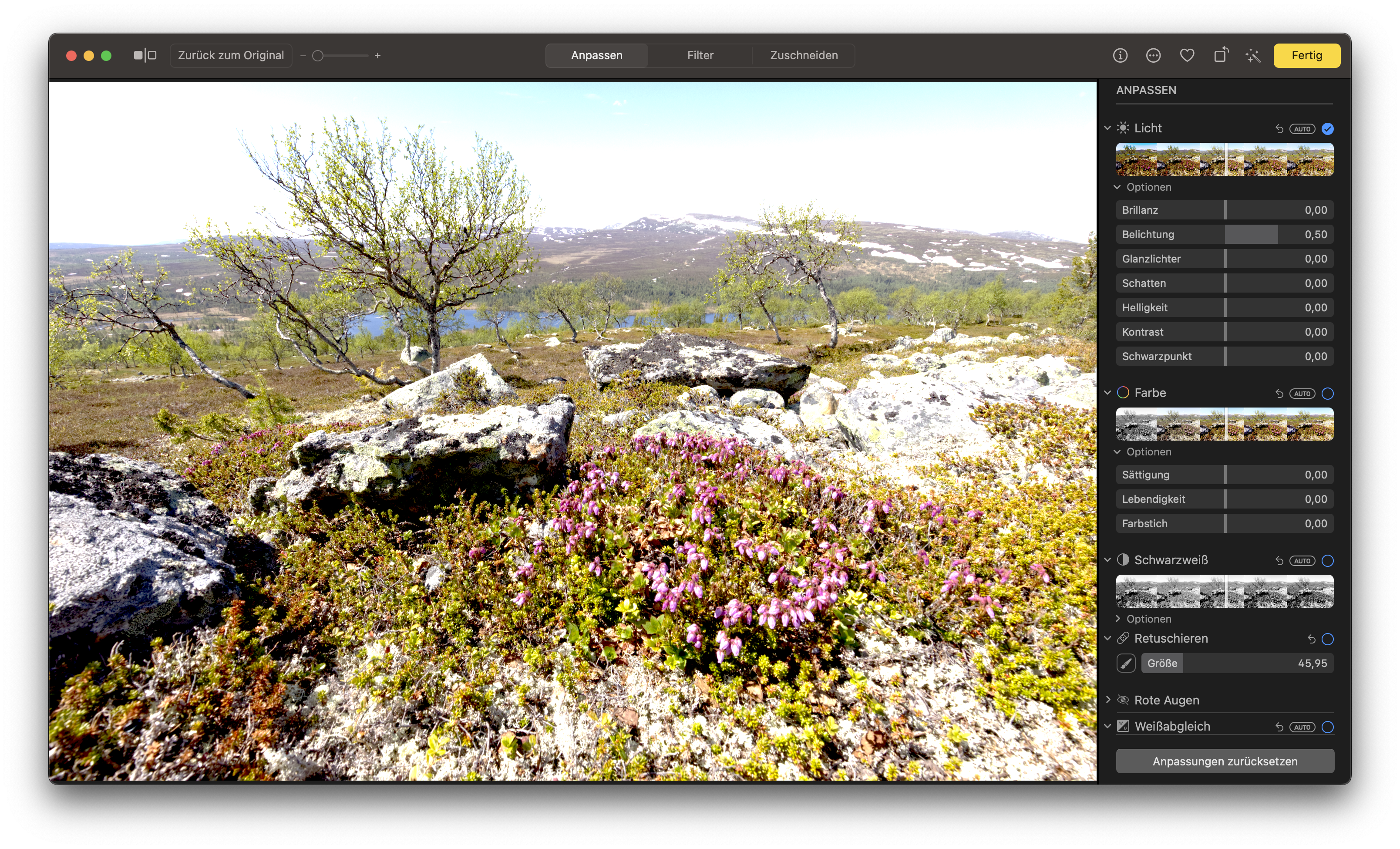1400x849 pixels.
Task: Click the Sättigung slider
Action: coord(1225,475)
